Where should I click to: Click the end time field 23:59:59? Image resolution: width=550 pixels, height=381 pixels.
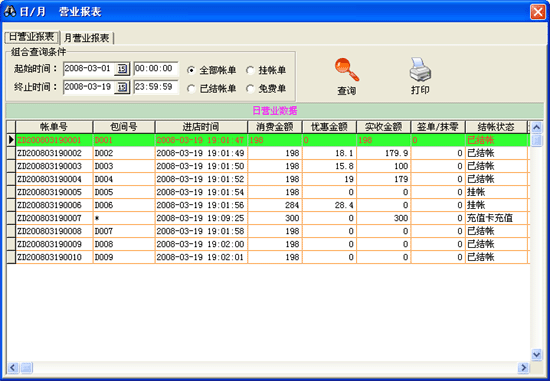coord(156,87)
